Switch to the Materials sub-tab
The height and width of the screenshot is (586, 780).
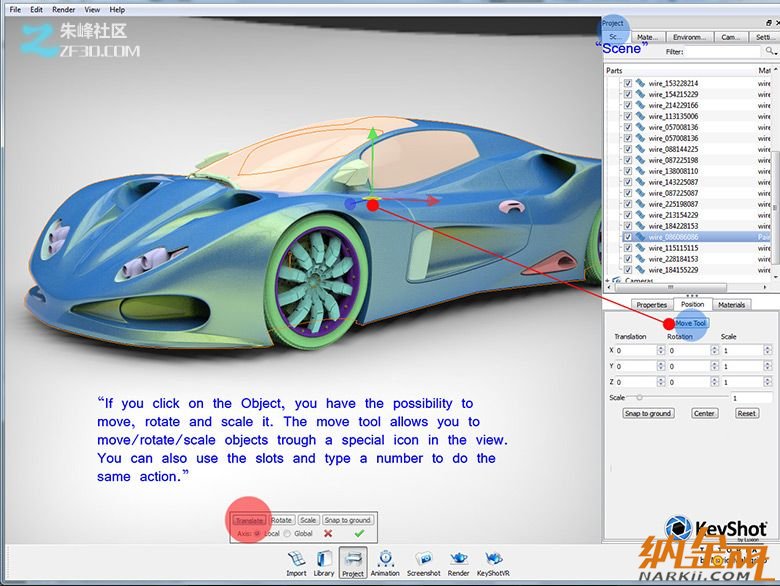[x=731, y=304]
